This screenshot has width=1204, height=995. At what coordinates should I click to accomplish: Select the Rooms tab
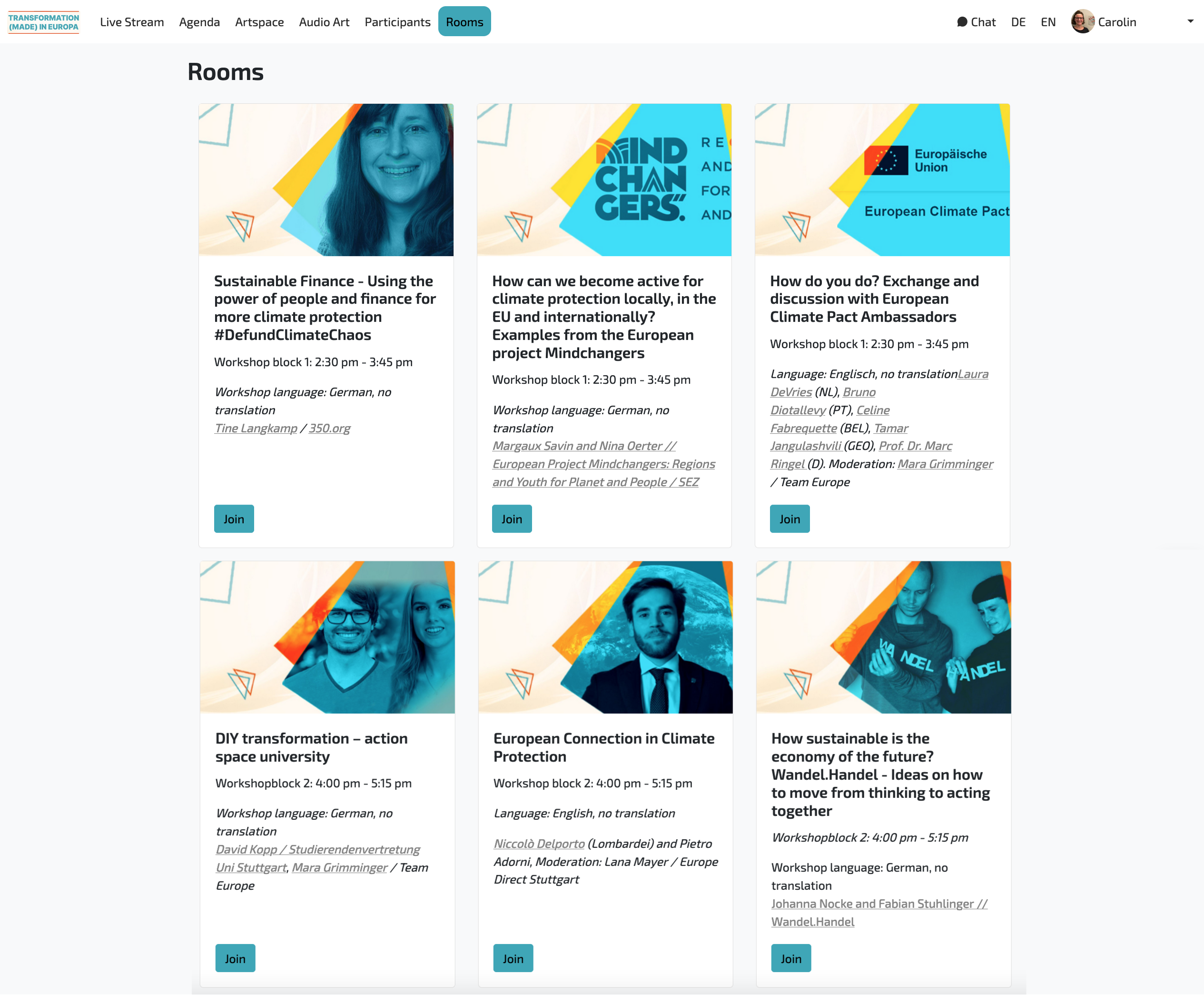[x=464, y=22]
